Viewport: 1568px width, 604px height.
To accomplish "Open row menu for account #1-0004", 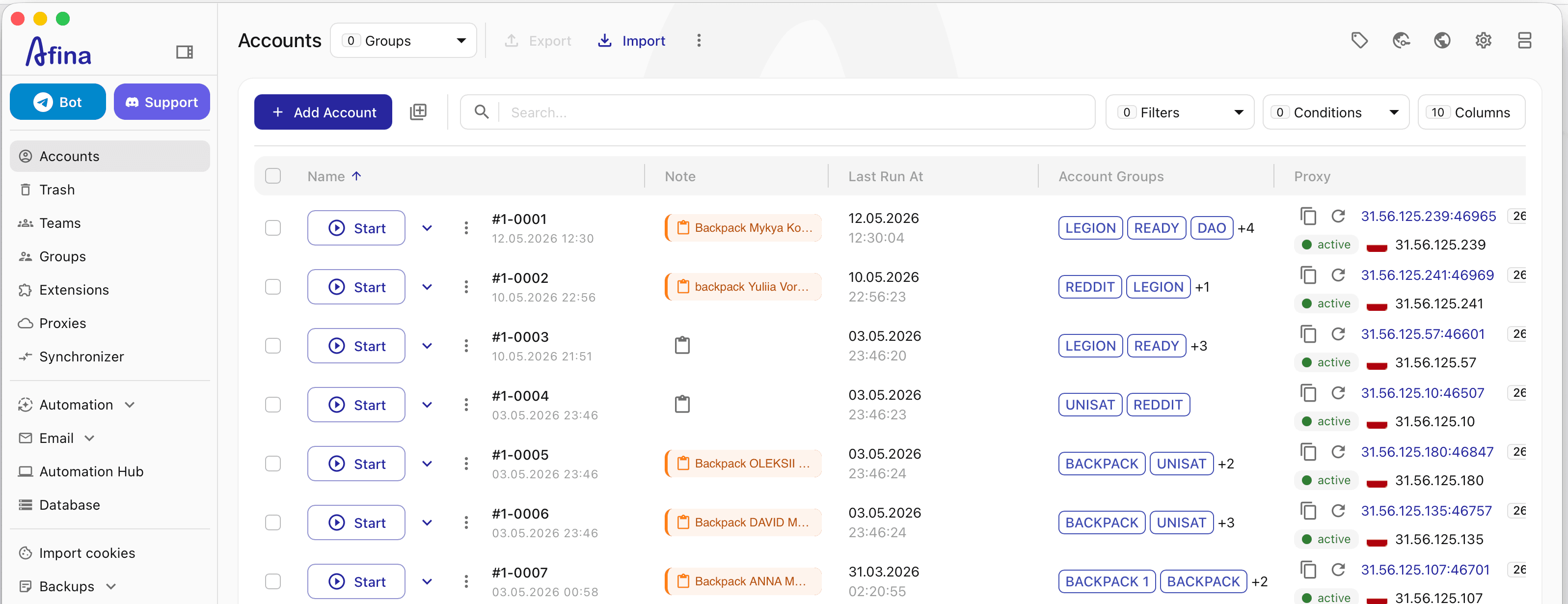I will click(x=466, y=405).
